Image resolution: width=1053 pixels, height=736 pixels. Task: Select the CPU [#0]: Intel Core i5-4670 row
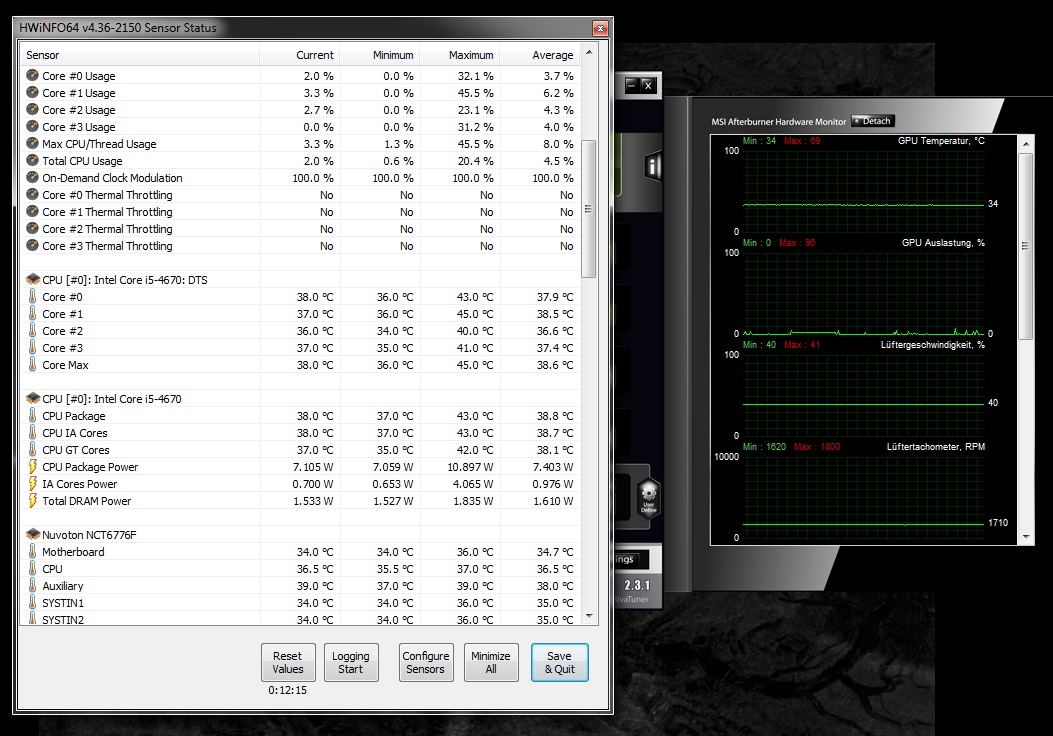click(301, 399)
